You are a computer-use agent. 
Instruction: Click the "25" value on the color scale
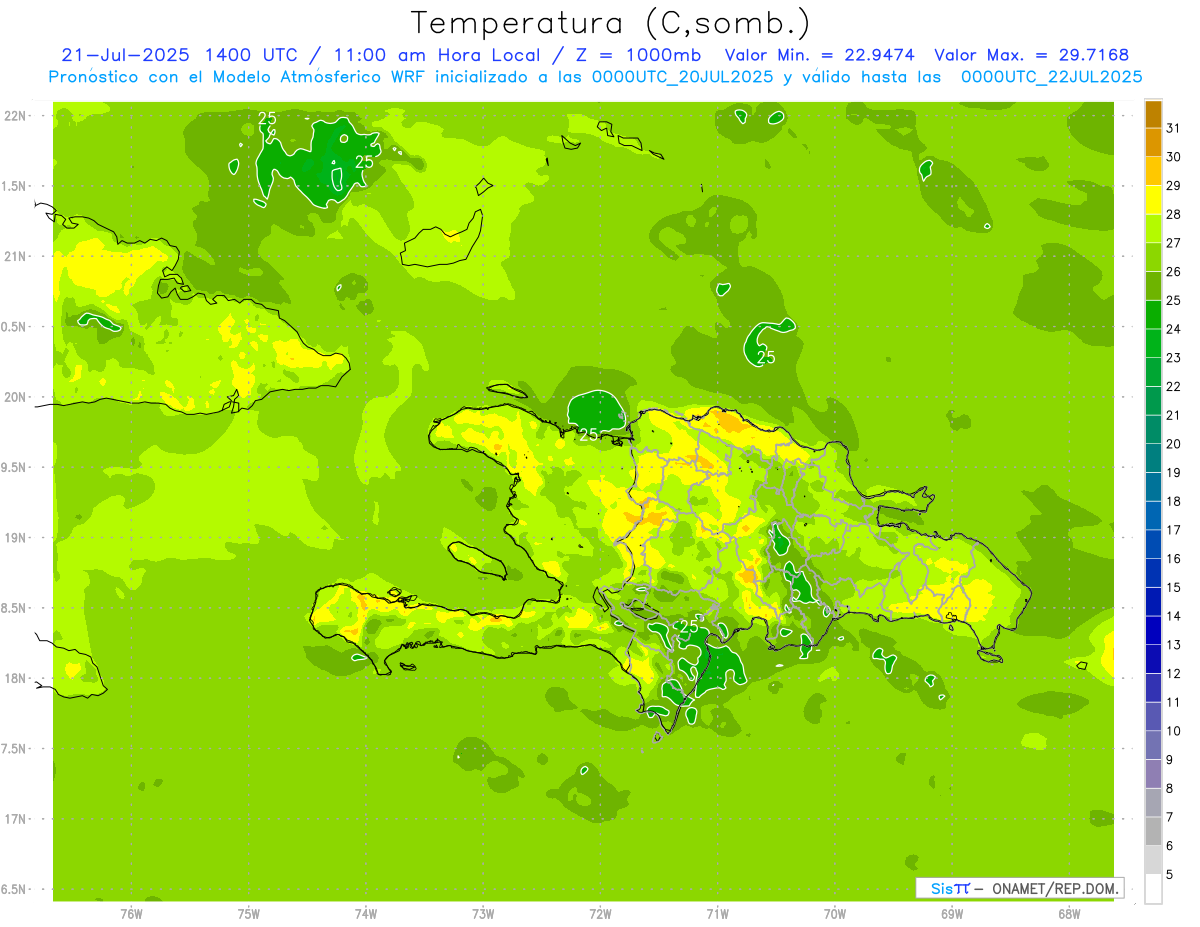pyautogui.click(x=1174, y=300)
